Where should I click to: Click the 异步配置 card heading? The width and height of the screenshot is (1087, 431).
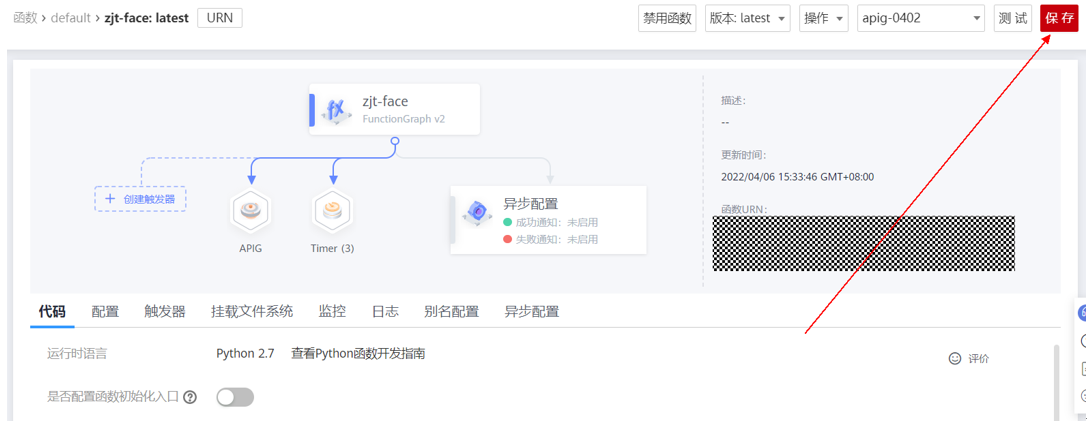tap(531, 204)
